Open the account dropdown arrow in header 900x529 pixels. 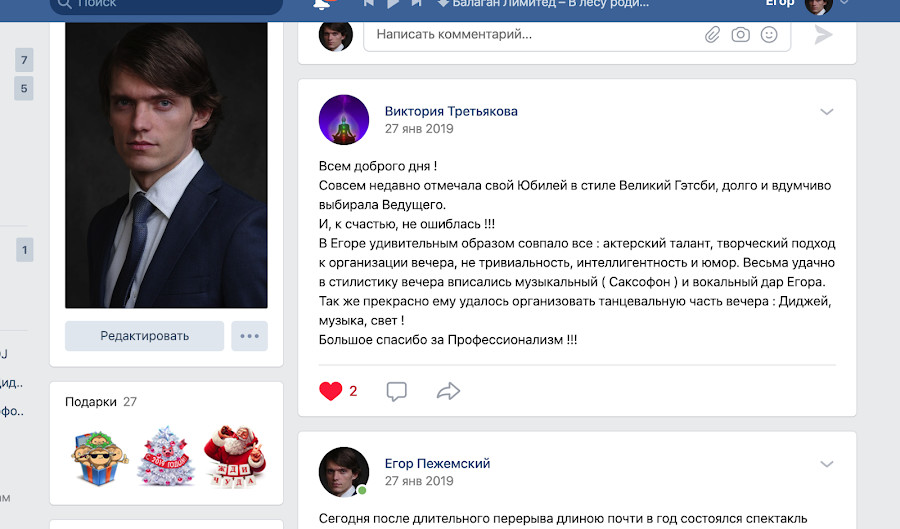[x=846, y=4]
